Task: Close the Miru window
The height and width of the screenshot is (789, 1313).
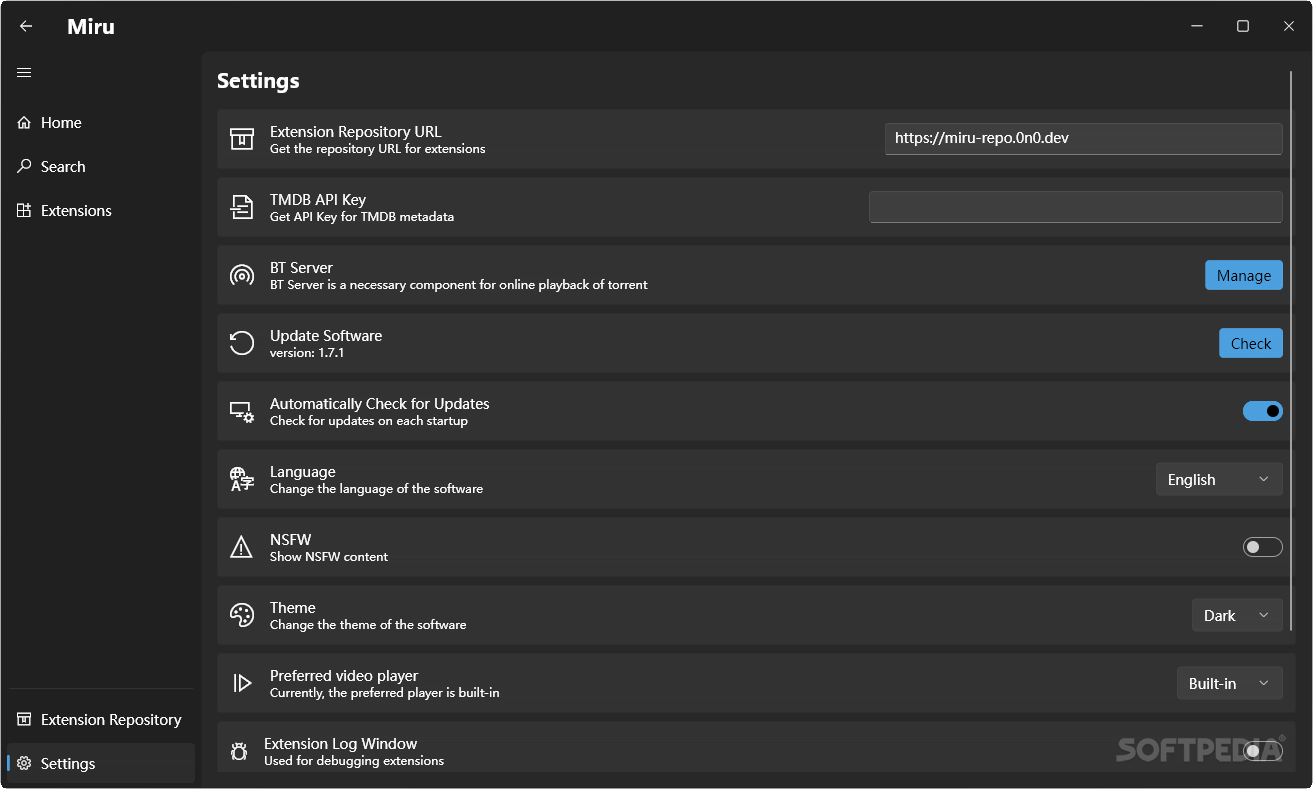Action: (1289, 26)
